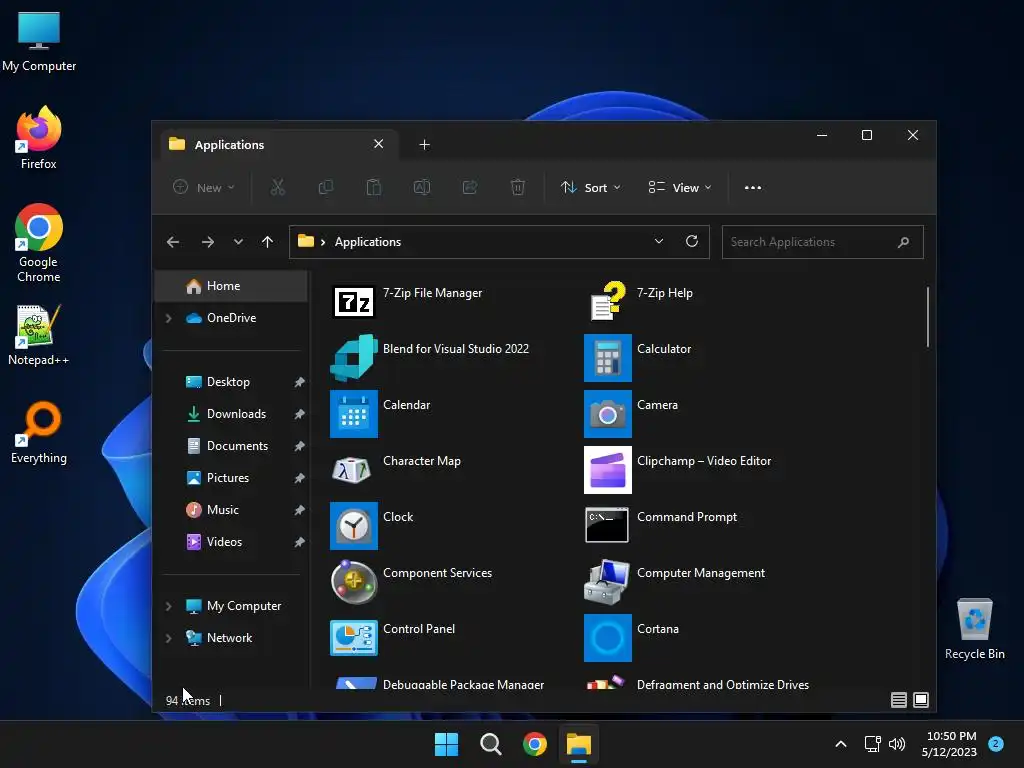The width and height of the screenshot is (1024, 768).
Task: Add a new tab with plus button
Action: tap(424, 144)
